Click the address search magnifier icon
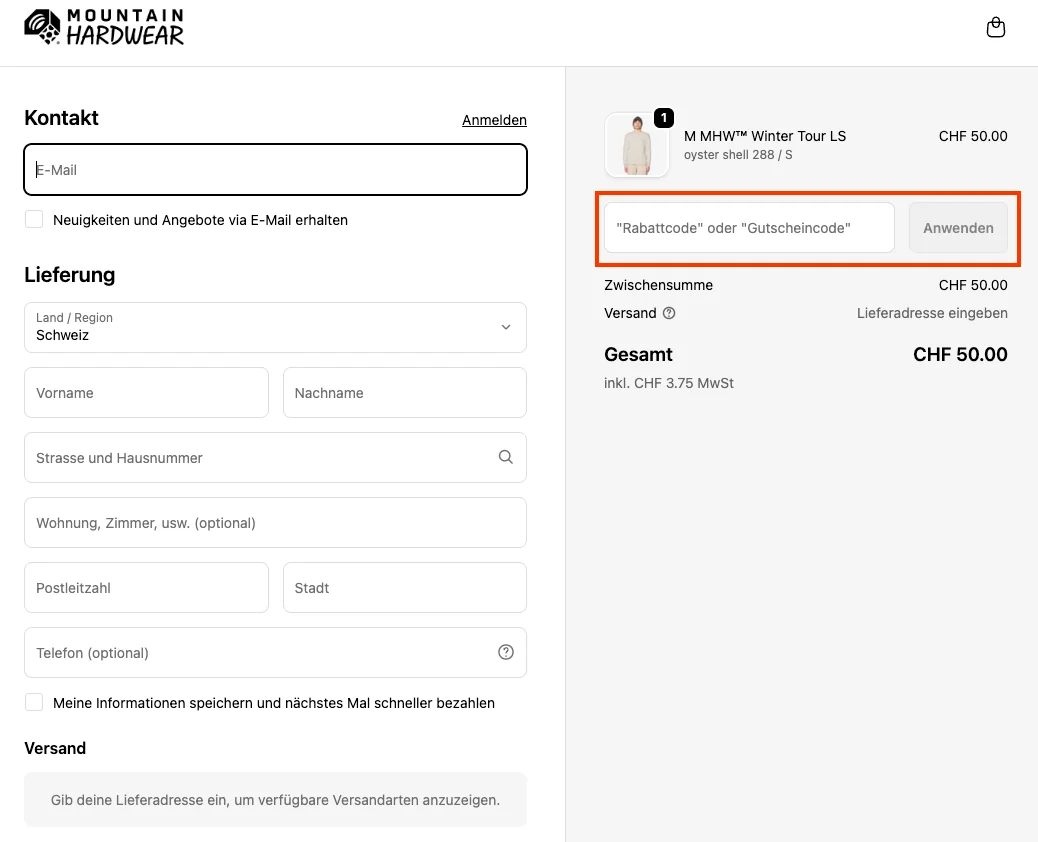Screen dimensions: 1038x842 coord(505,457)
